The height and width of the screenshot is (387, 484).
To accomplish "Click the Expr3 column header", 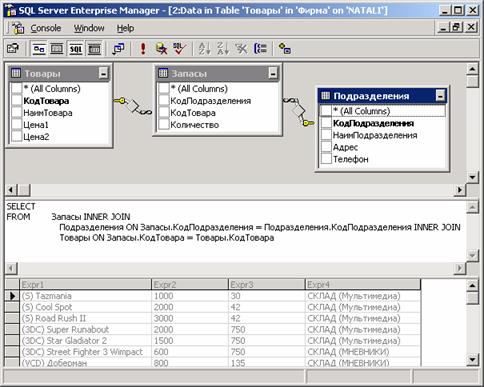I will click(267, 284).
